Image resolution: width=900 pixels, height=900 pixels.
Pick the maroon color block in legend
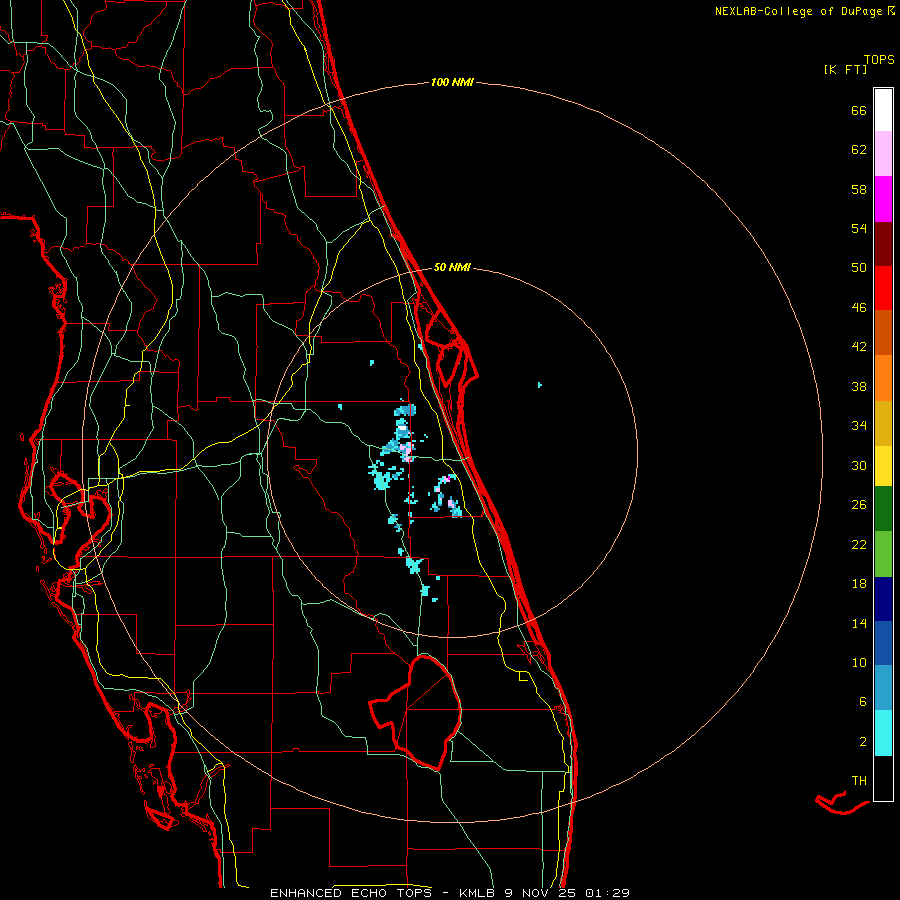(883, 245)
